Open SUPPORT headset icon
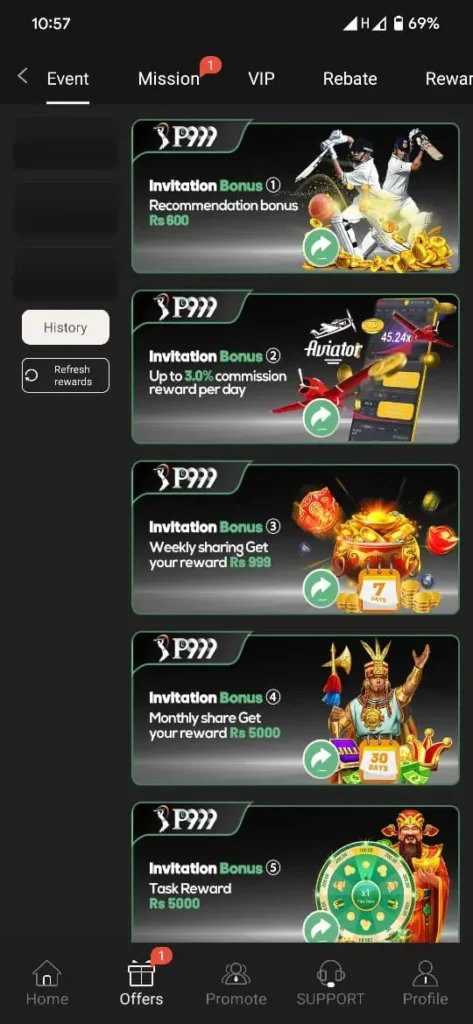Screen dimensions: 473x1024 tap(331, 973)
